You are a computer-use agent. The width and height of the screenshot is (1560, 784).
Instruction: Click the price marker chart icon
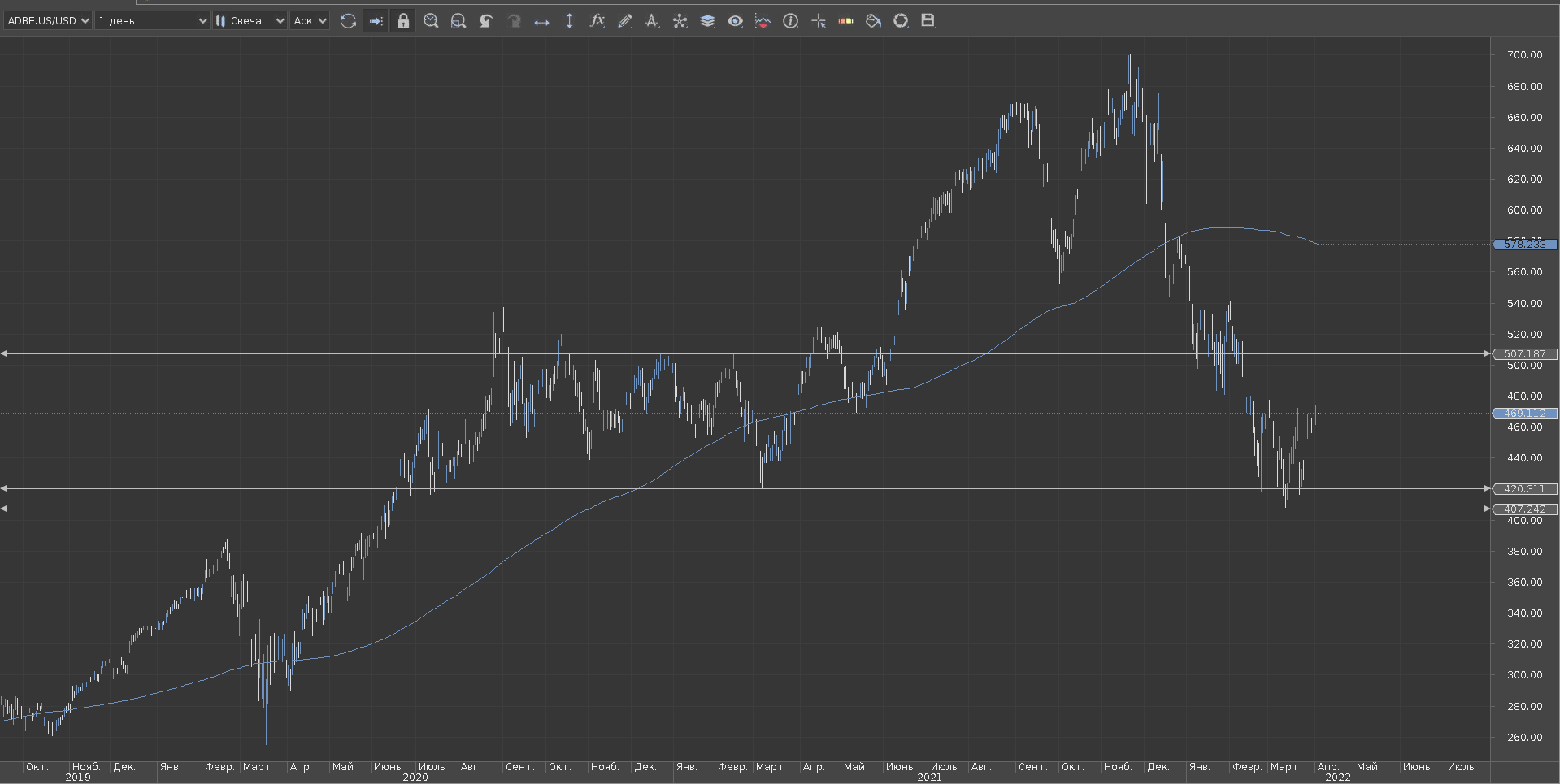pyautogui.click(x=763, y=21)
